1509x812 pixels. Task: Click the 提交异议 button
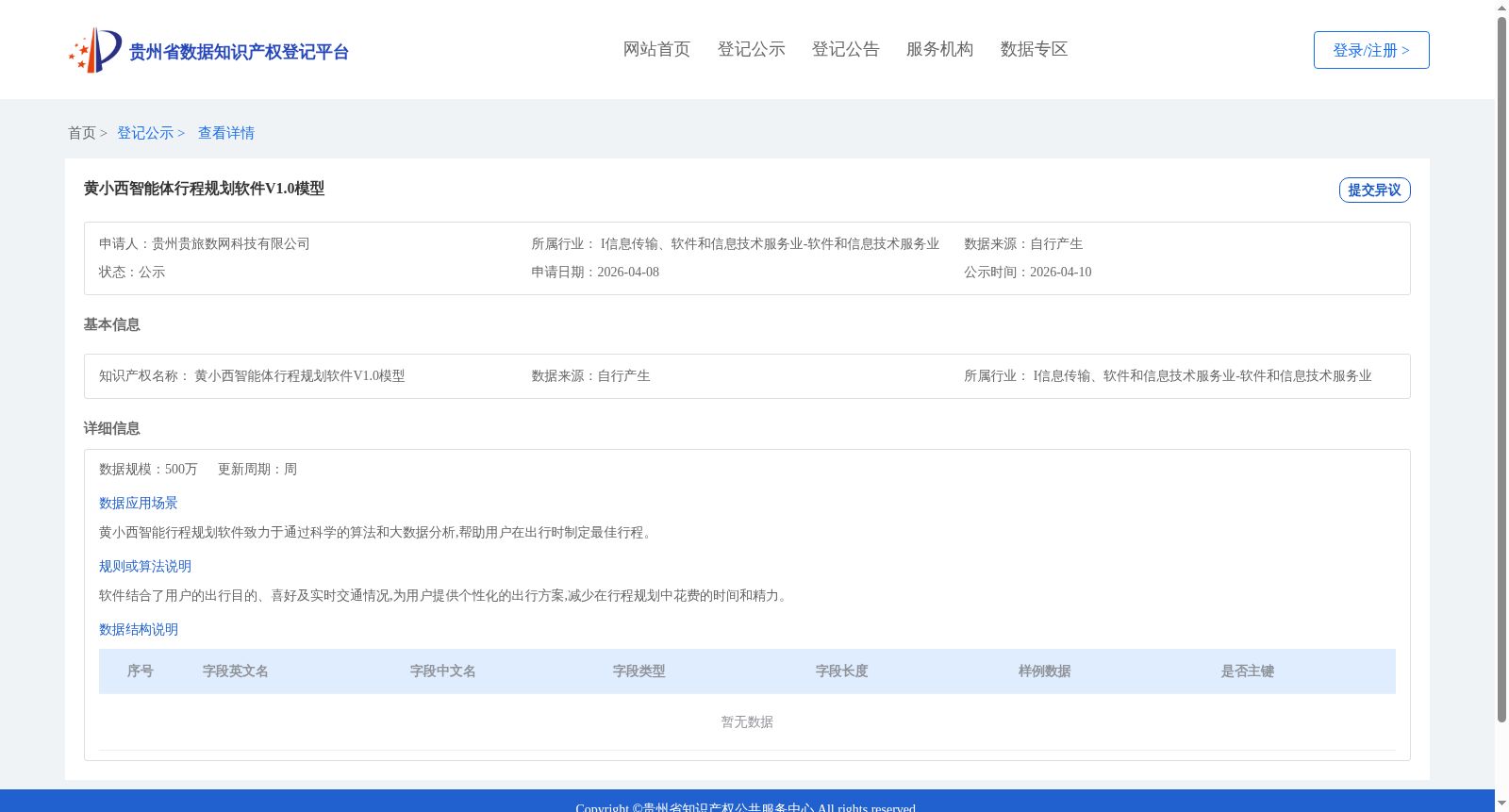pos(1374,190)
